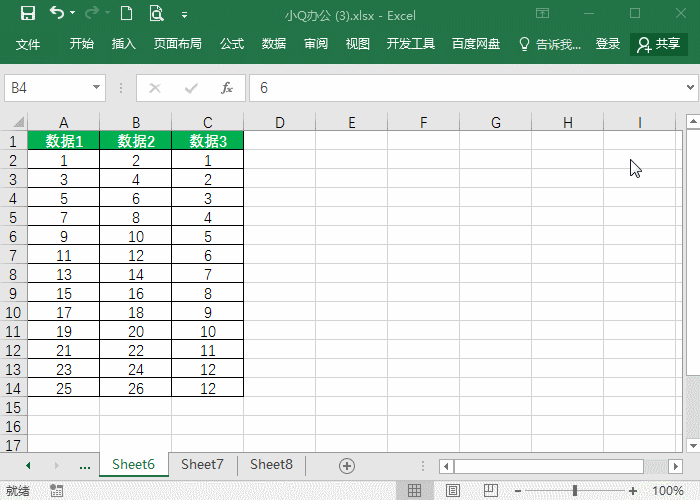Viewport: 700px width, 500px height.
Task: Click the Ribbon Display Options icon
Action: tap(542, 13)
